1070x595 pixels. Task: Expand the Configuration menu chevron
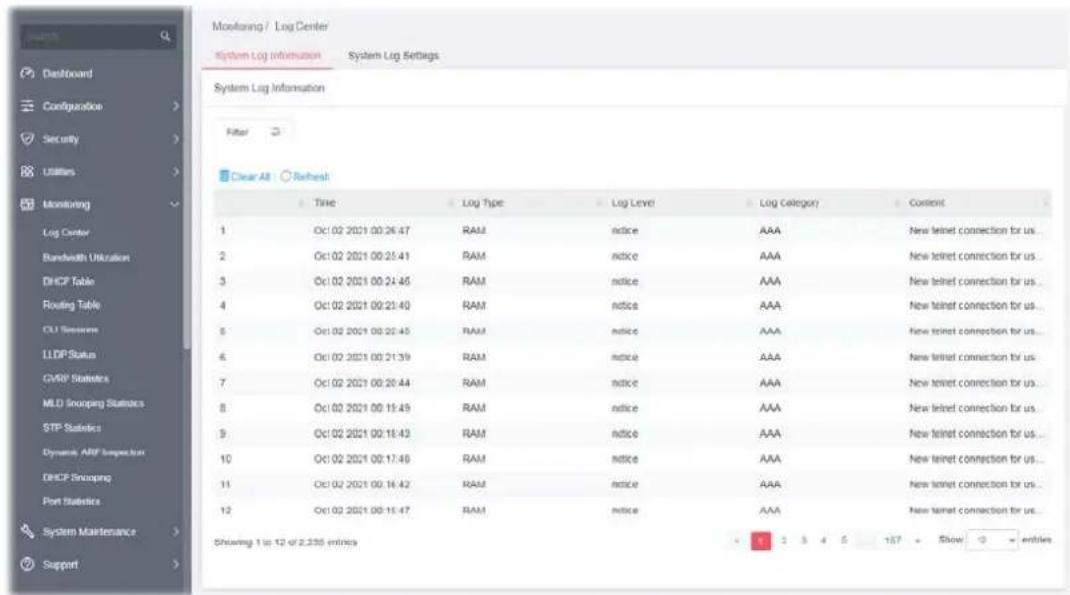point(175,106)
